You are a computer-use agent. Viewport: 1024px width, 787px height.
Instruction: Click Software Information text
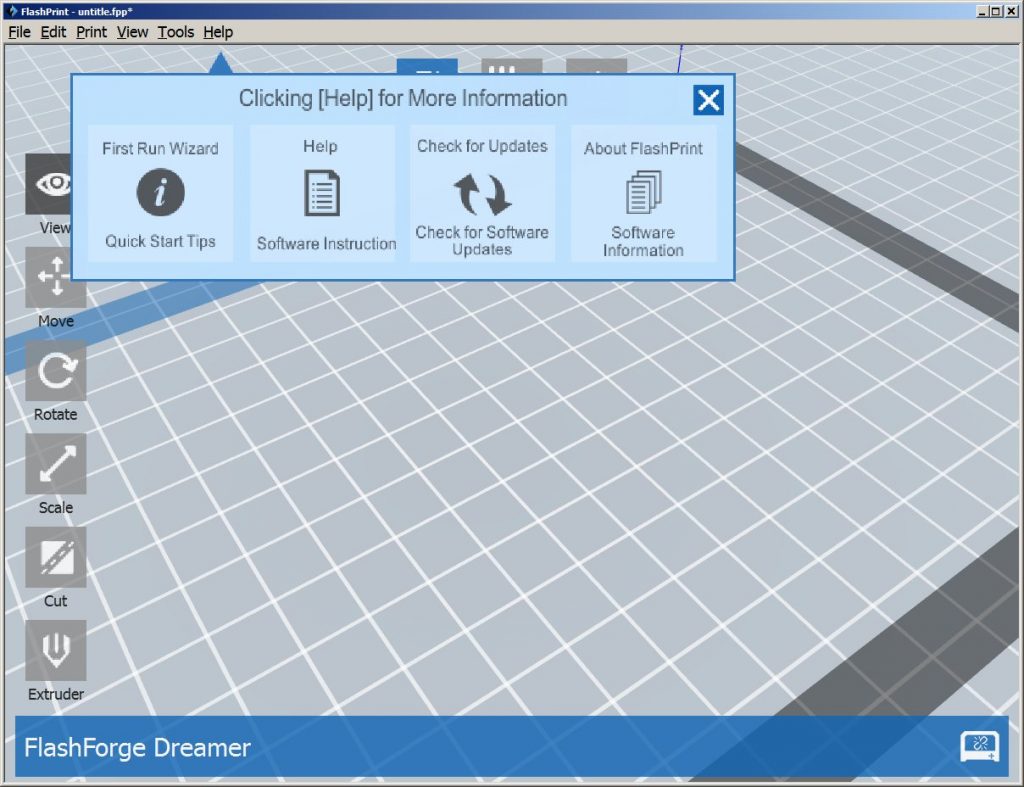tap(643, 241)
